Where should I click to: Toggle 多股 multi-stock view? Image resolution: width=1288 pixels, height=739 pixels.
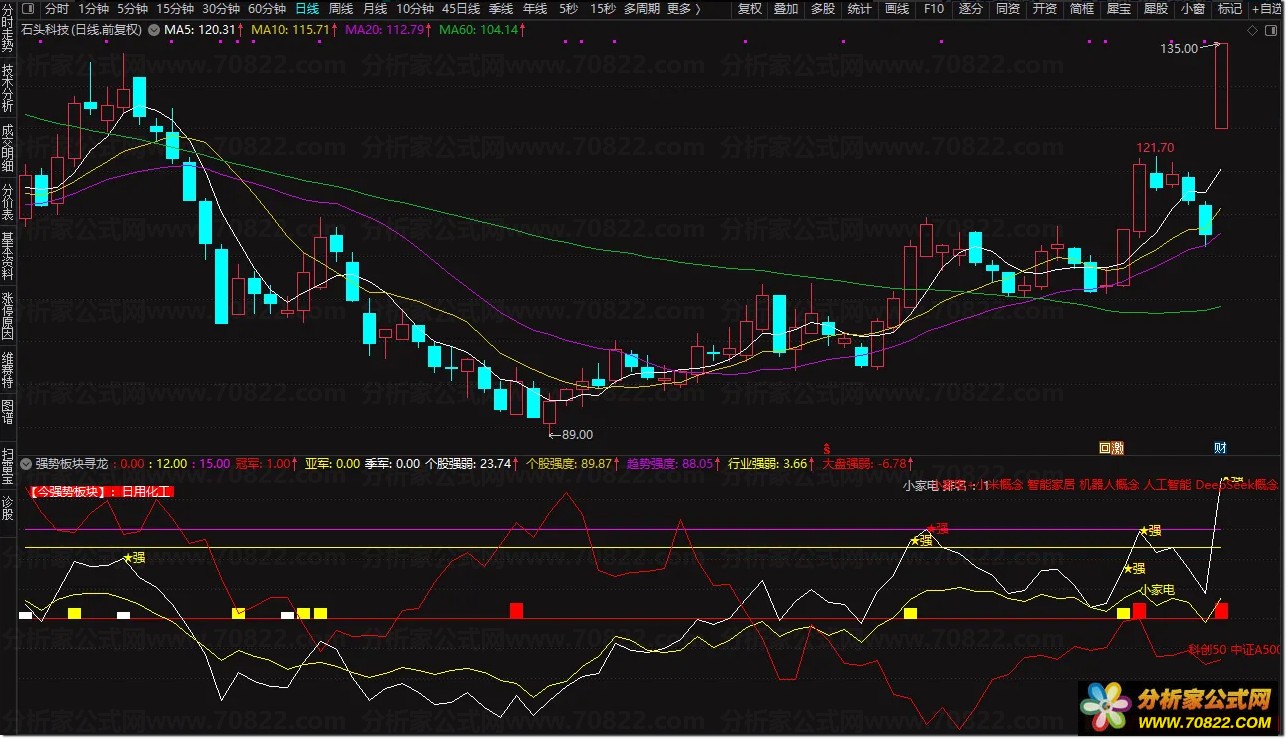[x=822, y=8]
